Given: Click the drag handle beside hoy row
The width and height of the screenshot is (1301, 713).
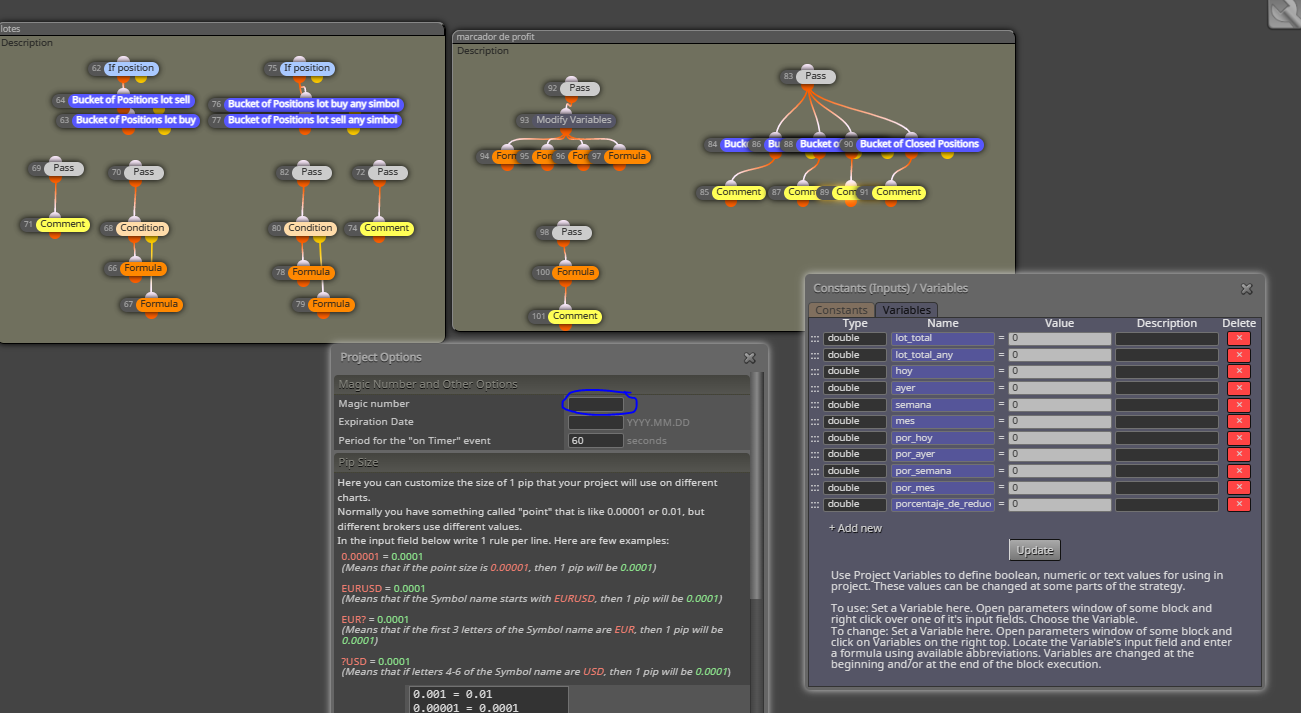Looking at the screenshot, I should coord(815,372).
